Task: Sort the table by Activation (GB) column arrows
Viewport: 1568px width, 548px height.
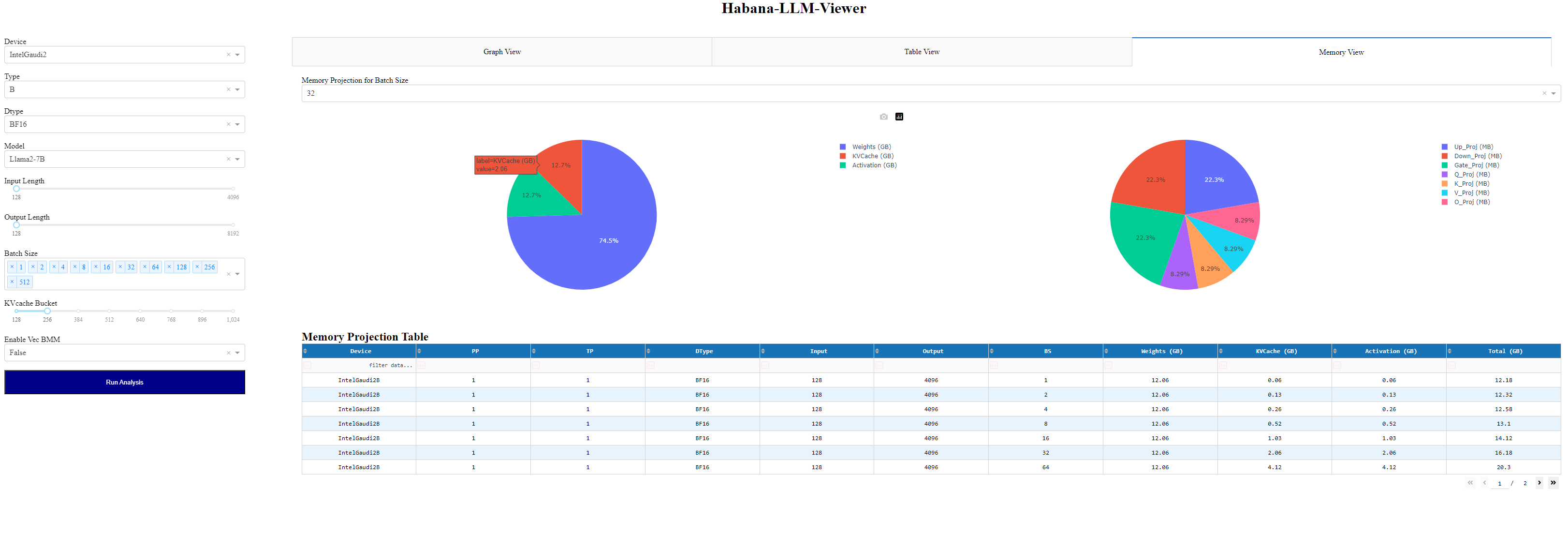Action: (1335, 351)
